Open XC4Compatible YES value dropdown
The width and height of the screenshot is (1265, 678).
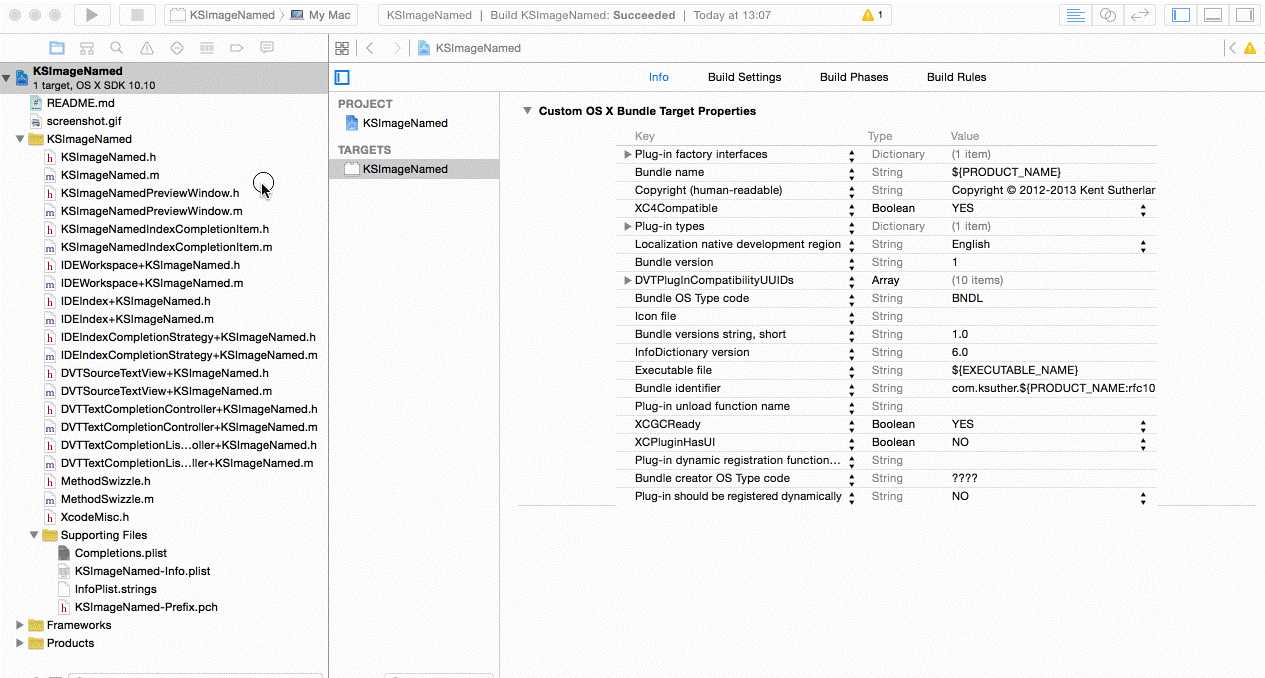pos(1144,209)
